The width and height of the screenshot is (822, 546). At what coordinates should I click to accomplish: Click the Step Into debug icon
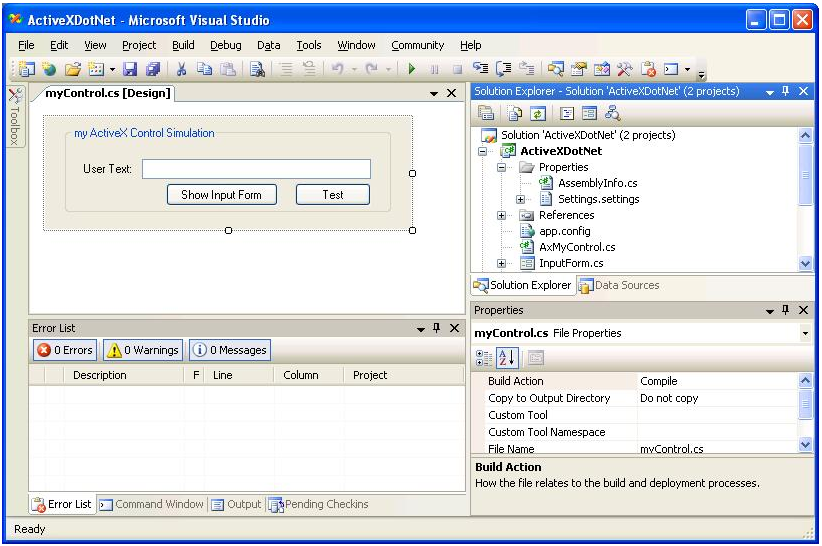[481, 68]
